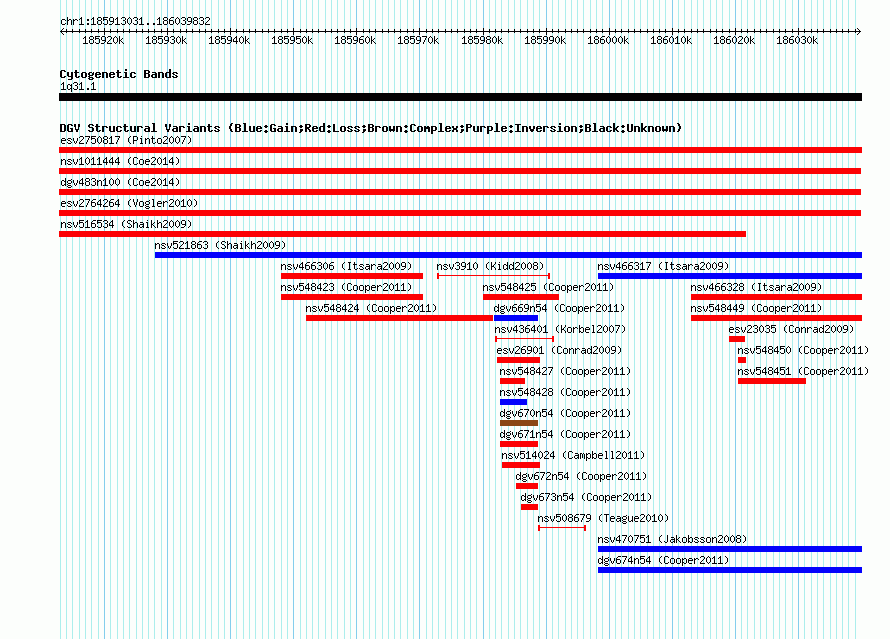
Task: Click the ruler's left end arrow
Action: 62,31
